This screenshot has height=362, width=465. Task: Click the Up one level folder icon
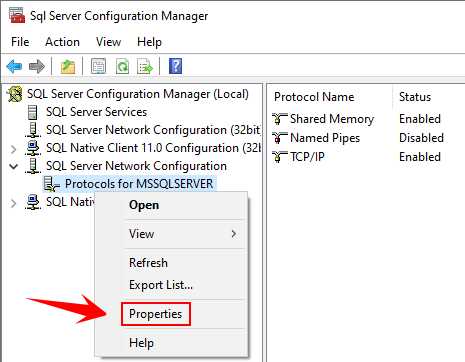click(x=68, y=66)
